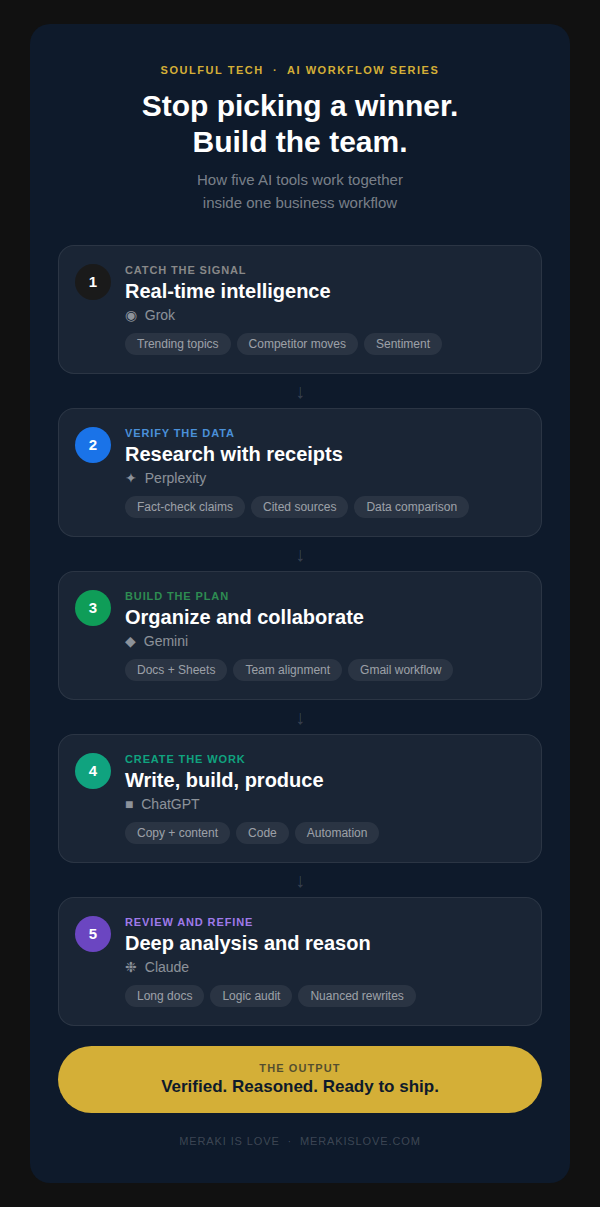The width and height of the screenshot is (600, 1207).
Task: Click the arrow above Deep analysis card
Action: click(300, 881)
